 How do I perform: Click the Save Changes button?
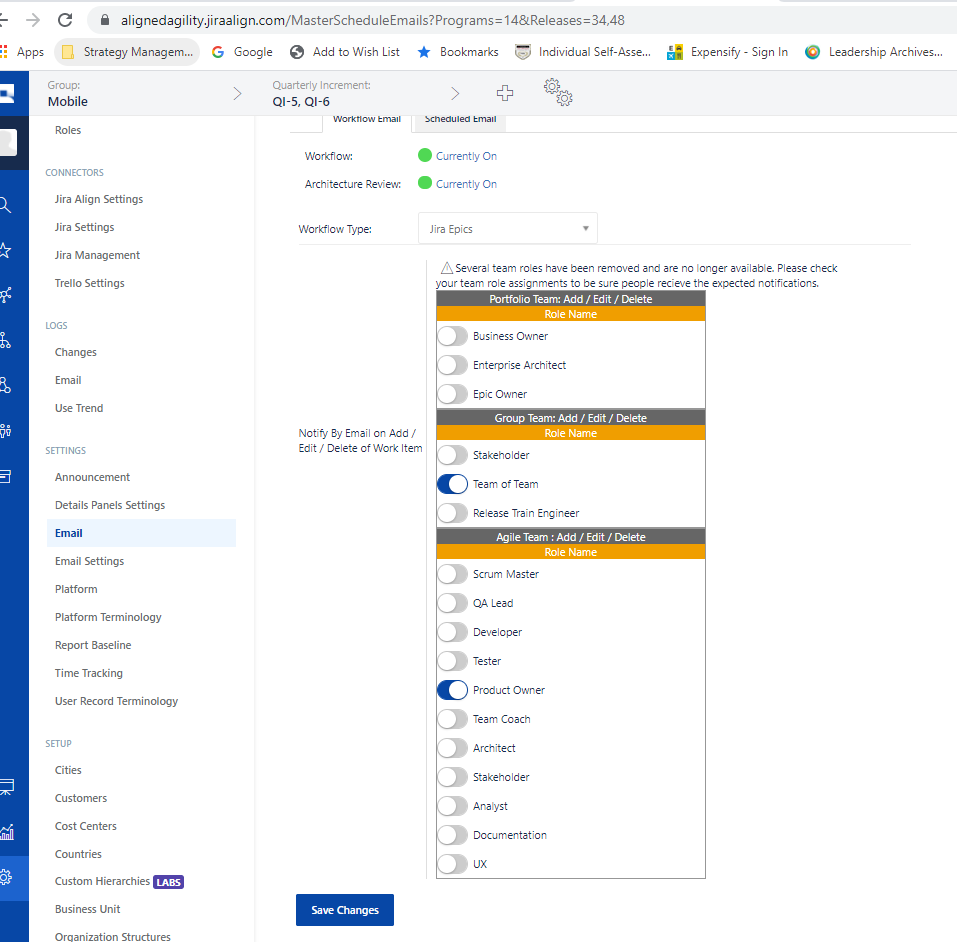point(345,910)
